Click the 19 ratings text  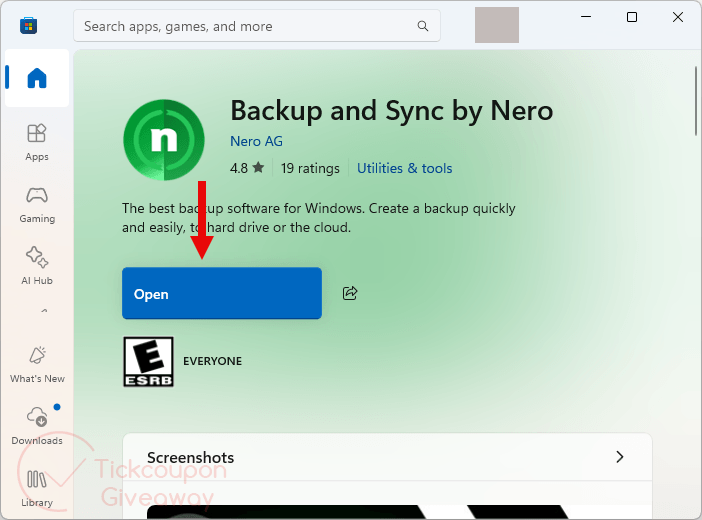(x=310, y=168)
